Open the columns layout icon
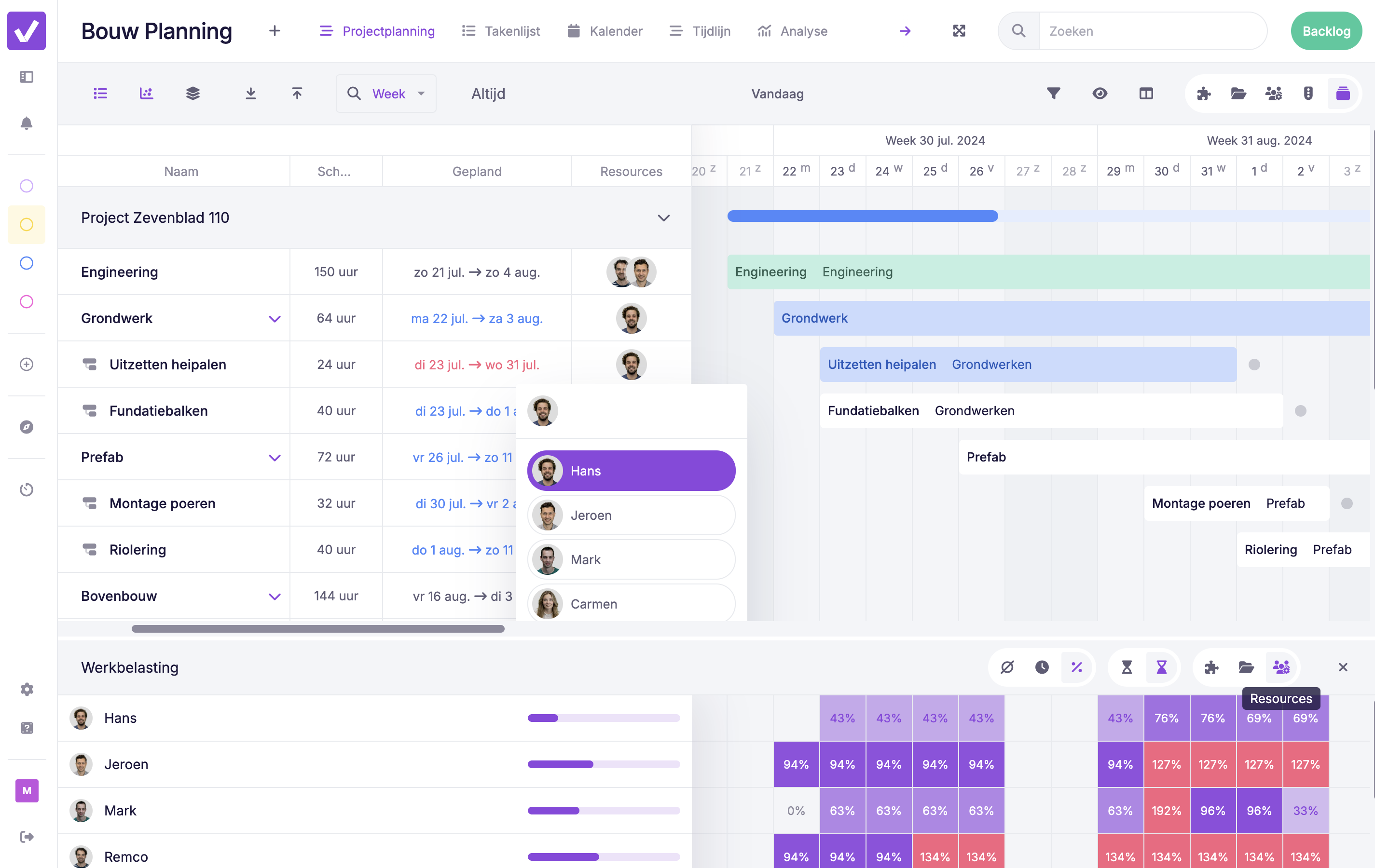 click(1146, 94)
